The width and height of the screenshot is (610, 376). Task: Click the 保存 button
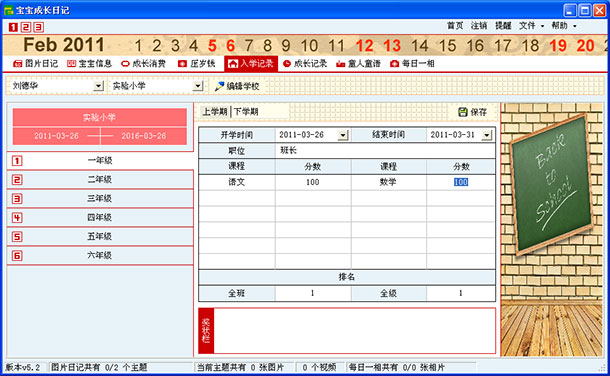472,112
